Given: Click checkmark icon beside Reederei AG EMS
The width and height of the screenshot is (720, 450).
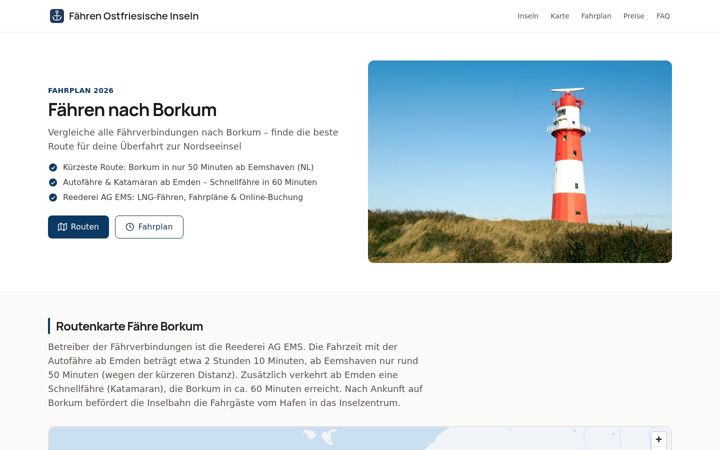Looking at the screenshot, I should [x=53, y=197].
